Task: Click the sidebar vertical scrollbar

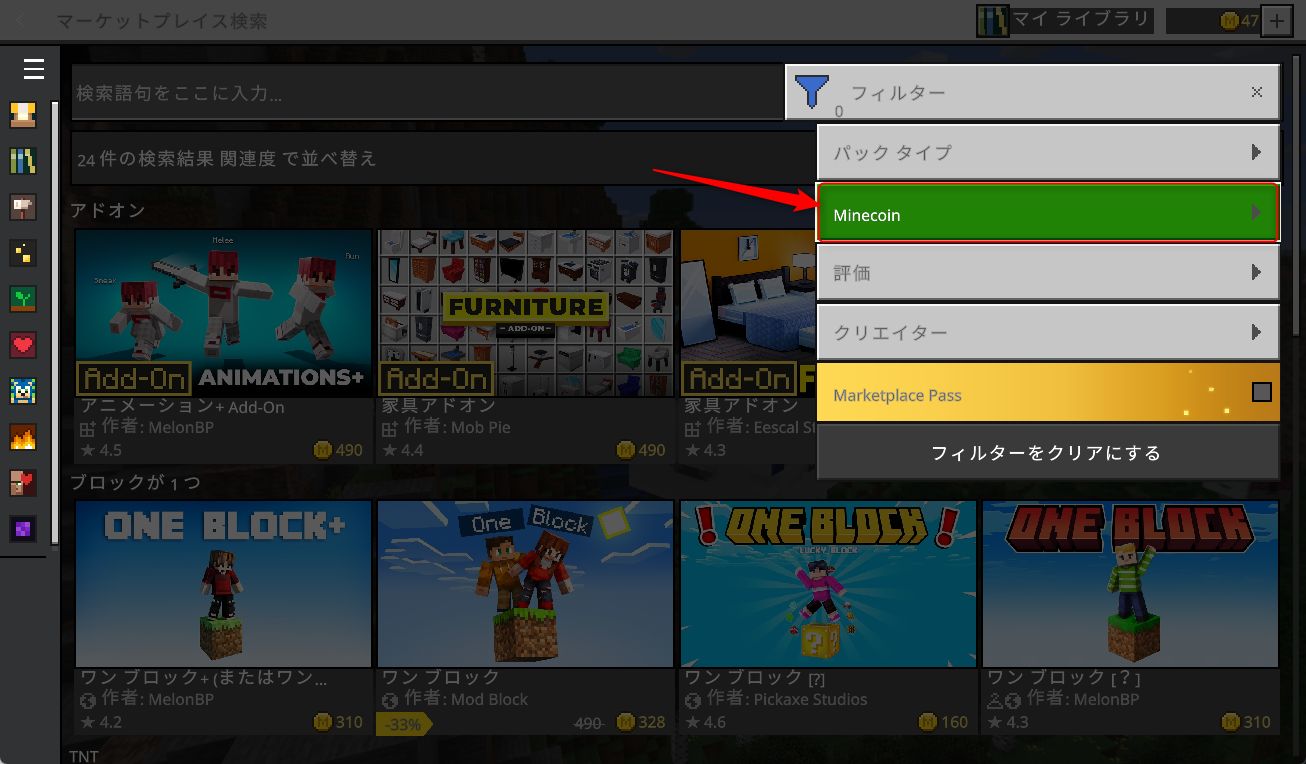Action: 56,324
